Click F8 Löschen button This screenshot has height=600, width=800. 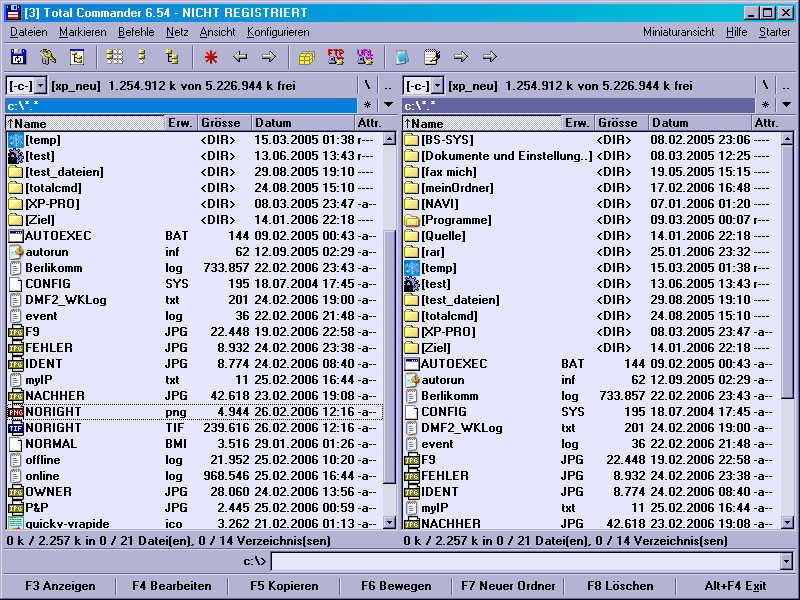point(620,586)
